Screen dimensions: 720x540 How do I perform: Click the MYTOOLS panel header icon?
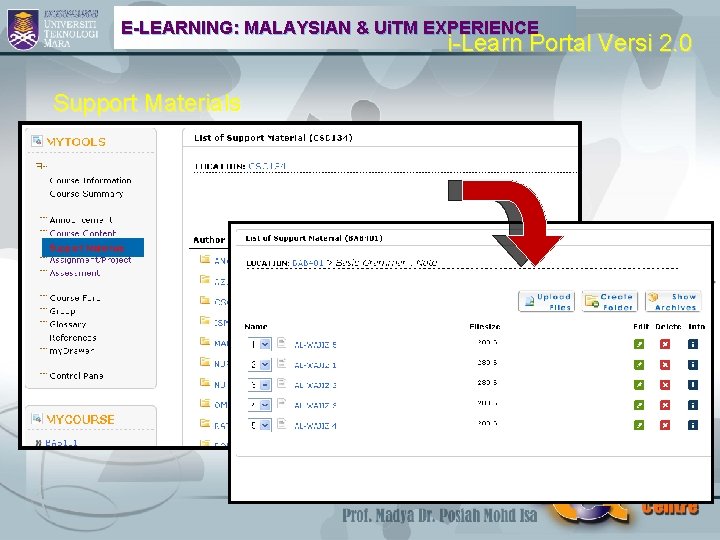tap(36, 141)
